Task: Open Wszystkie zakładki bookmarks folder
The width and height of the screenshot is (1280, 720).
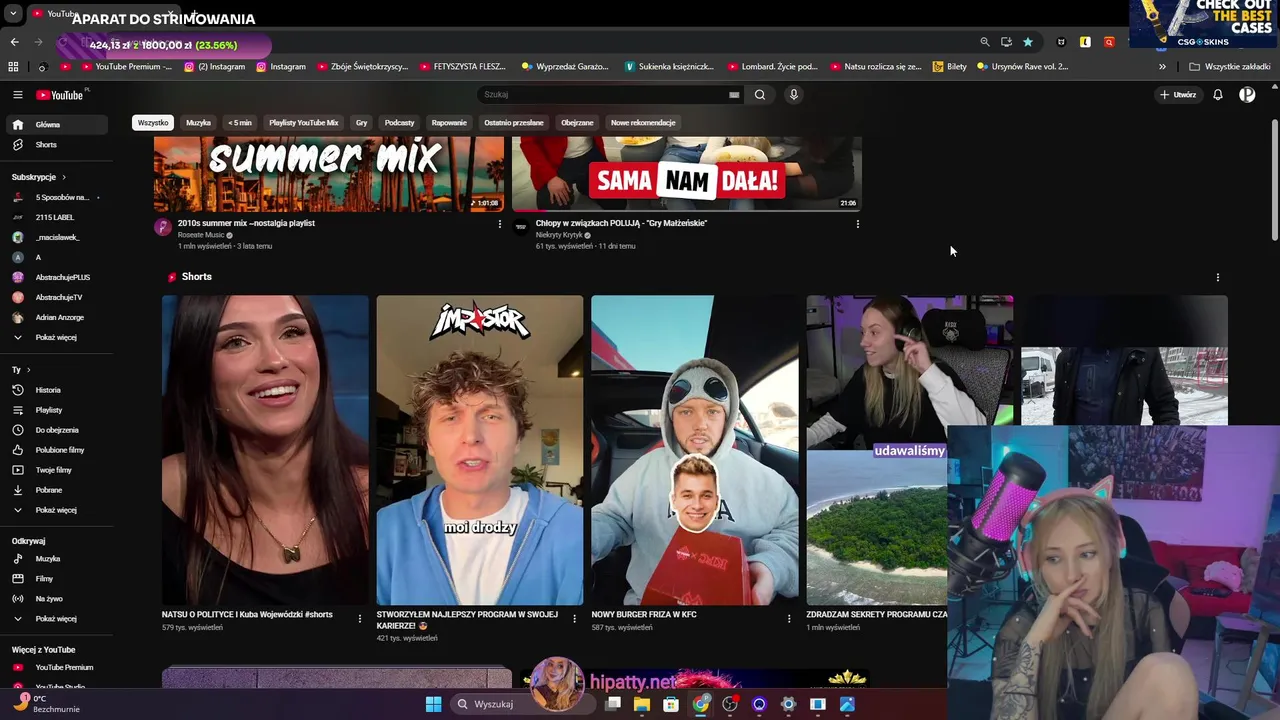Action: pyautogui.click(x=1230, y=67)
